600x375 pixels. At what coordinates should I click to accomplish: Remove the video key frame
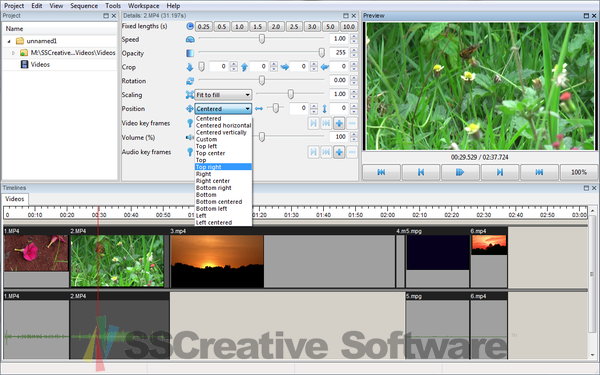(x=352, y=123)
